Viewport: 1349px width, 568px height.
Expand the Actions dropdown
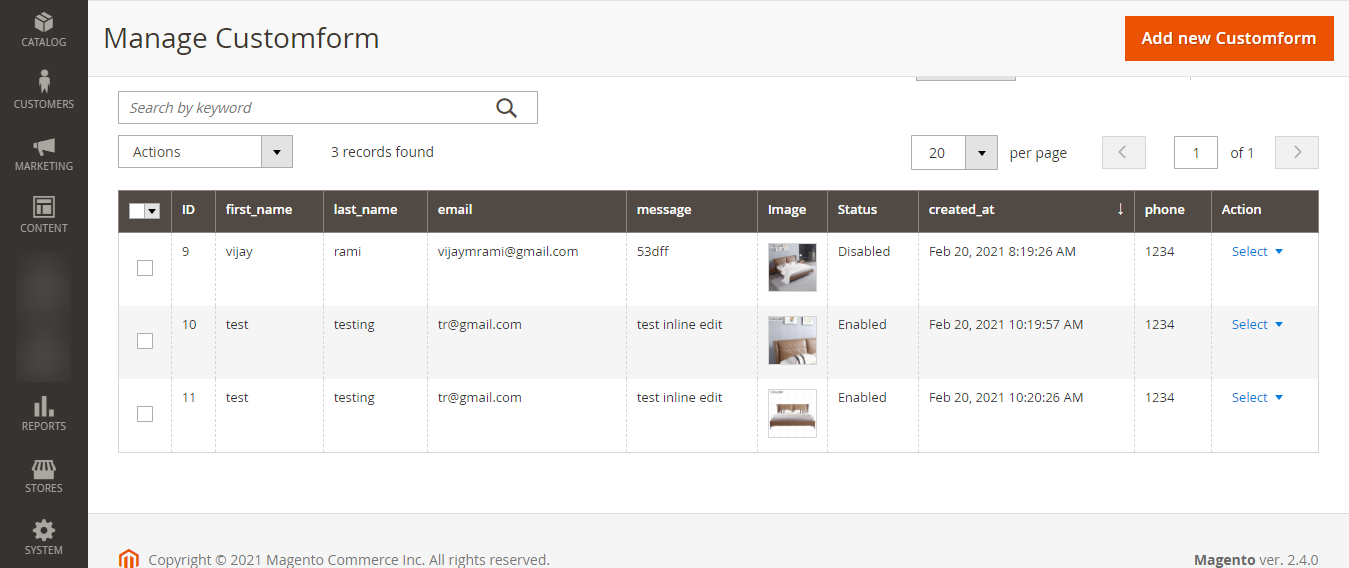[x=205, y=152]
